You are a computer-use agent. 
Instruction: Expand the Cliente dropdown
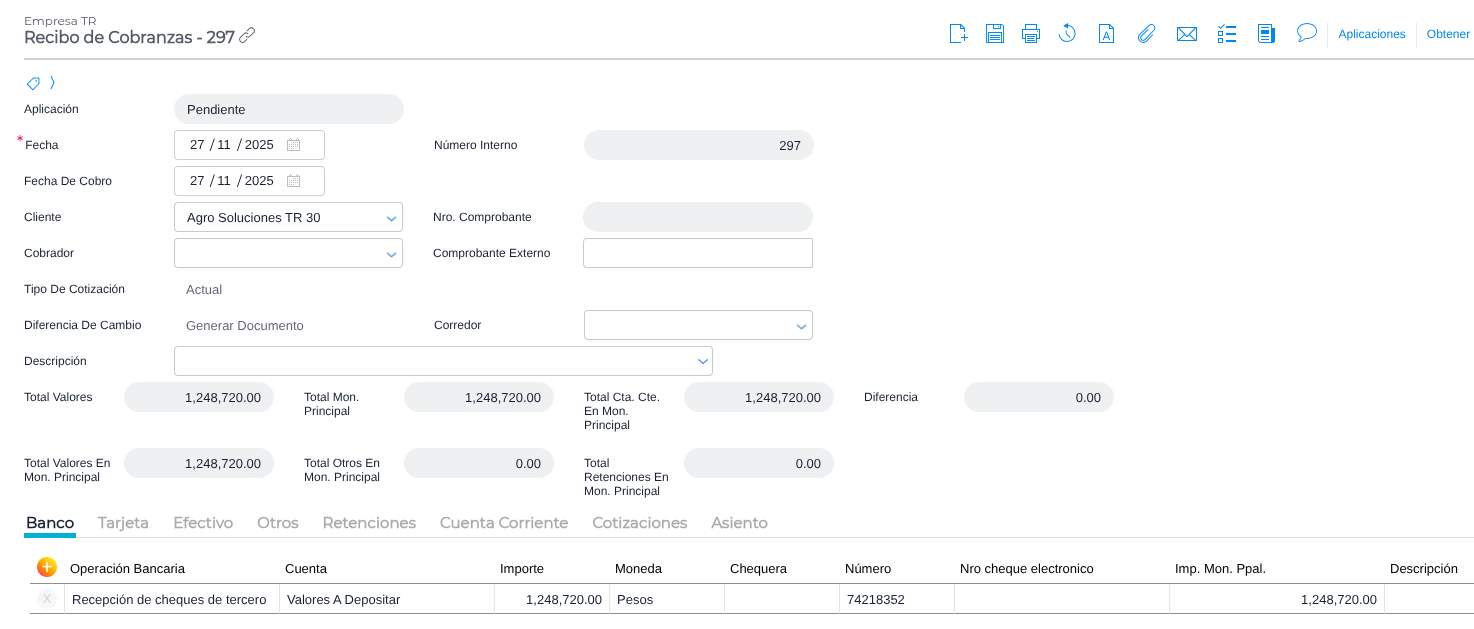(390, 218)
